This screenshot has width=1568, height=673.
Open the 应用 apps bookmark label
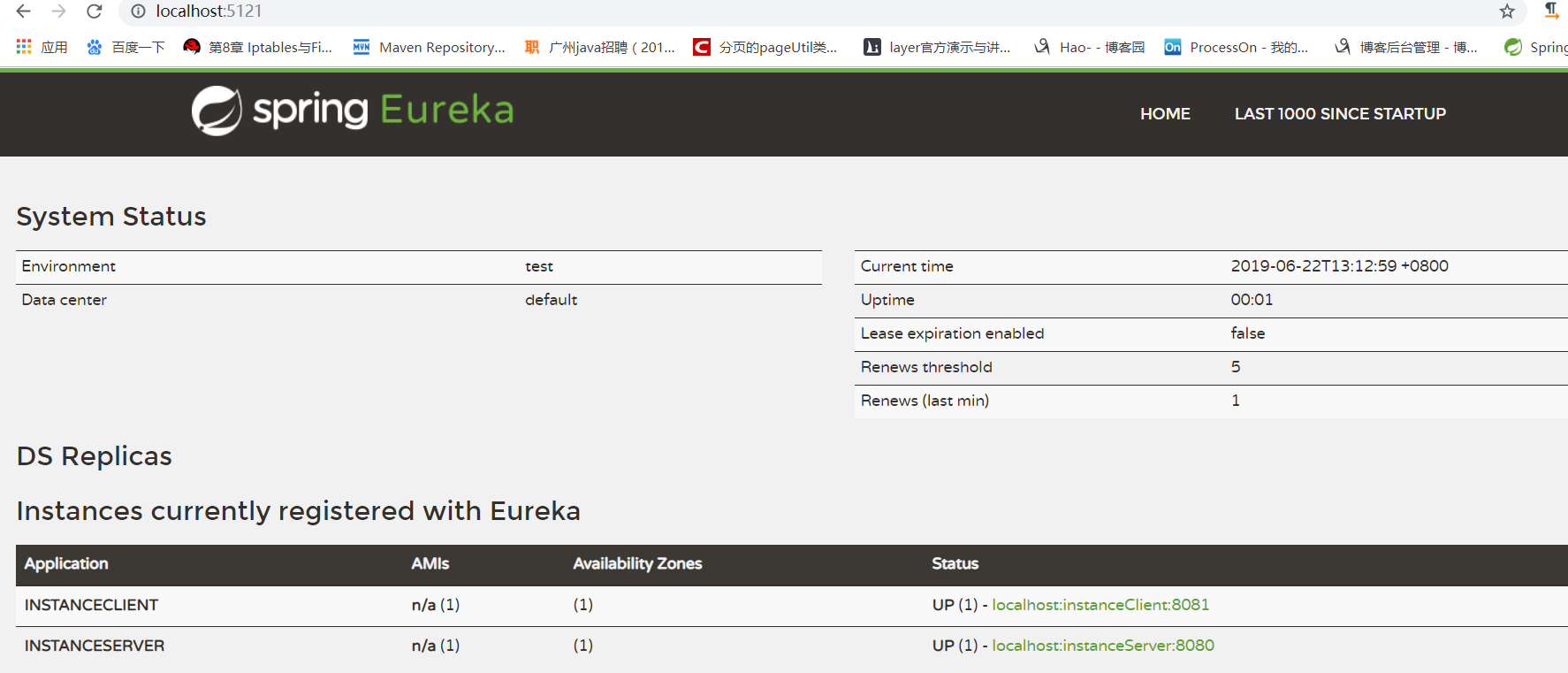tap(54, 47)
